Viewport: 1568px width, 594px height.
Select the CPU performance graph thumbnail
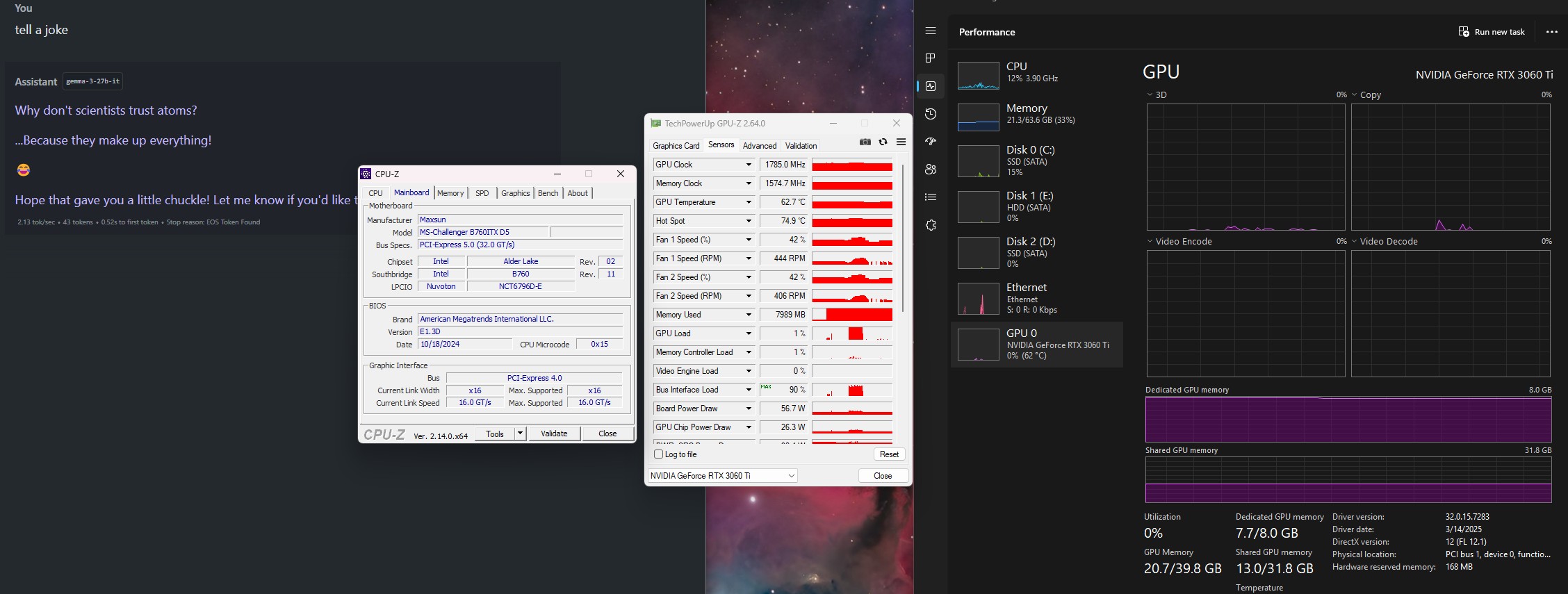pyautogui.click(x=979, y=76)
